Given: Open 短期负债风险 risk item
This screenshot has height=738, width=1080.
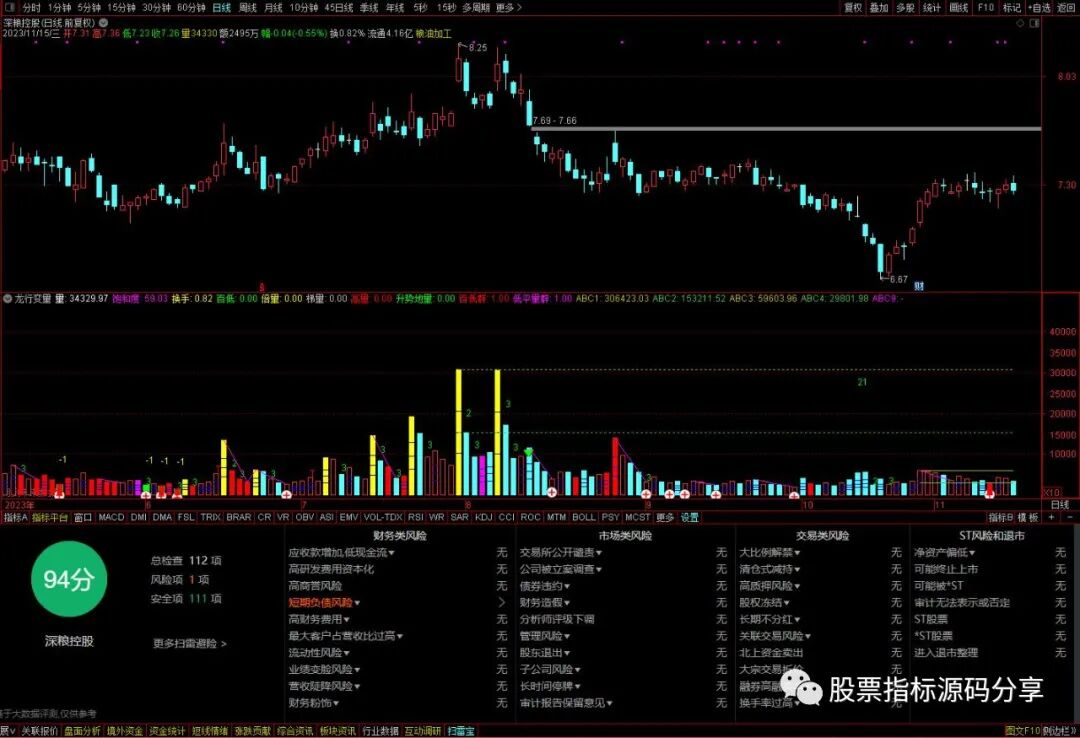Looking at the screenshot, I should coord(320,602).
